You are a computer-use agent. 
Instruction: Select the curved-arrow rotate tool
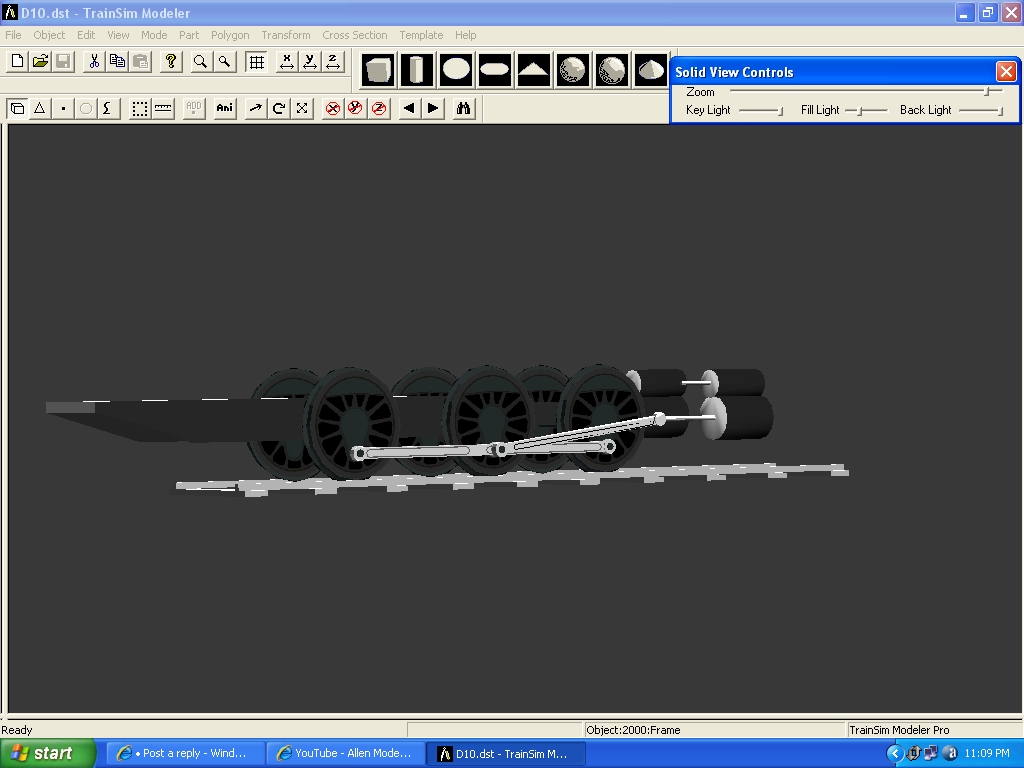[279, 108]
